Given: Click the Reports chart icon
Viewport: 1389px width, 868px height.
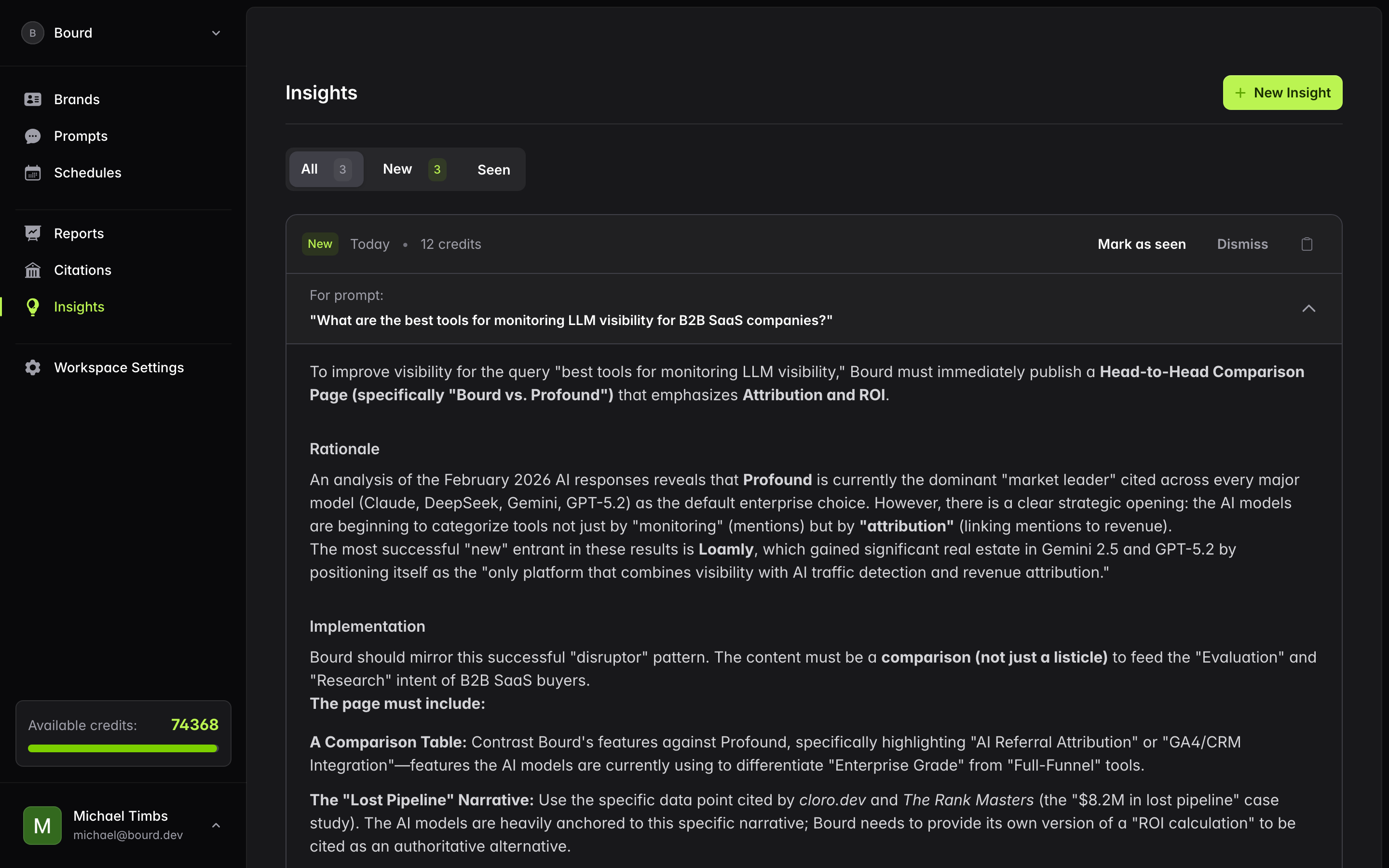Looking at the screenshot, I should (x=33, y=232).
